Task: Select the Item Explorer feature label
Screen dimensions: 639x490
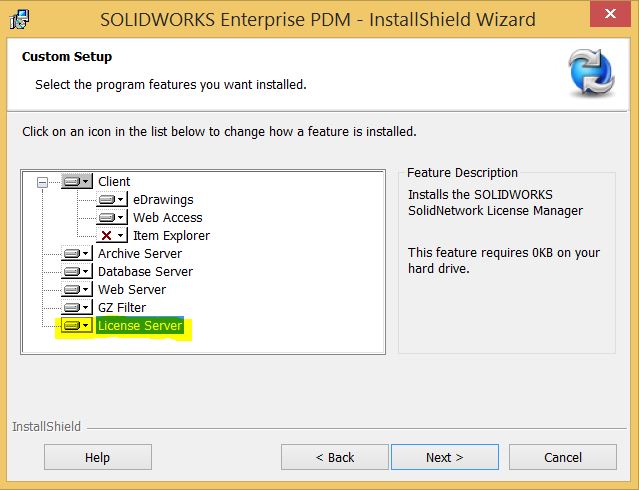Action: tap(171, 235)
